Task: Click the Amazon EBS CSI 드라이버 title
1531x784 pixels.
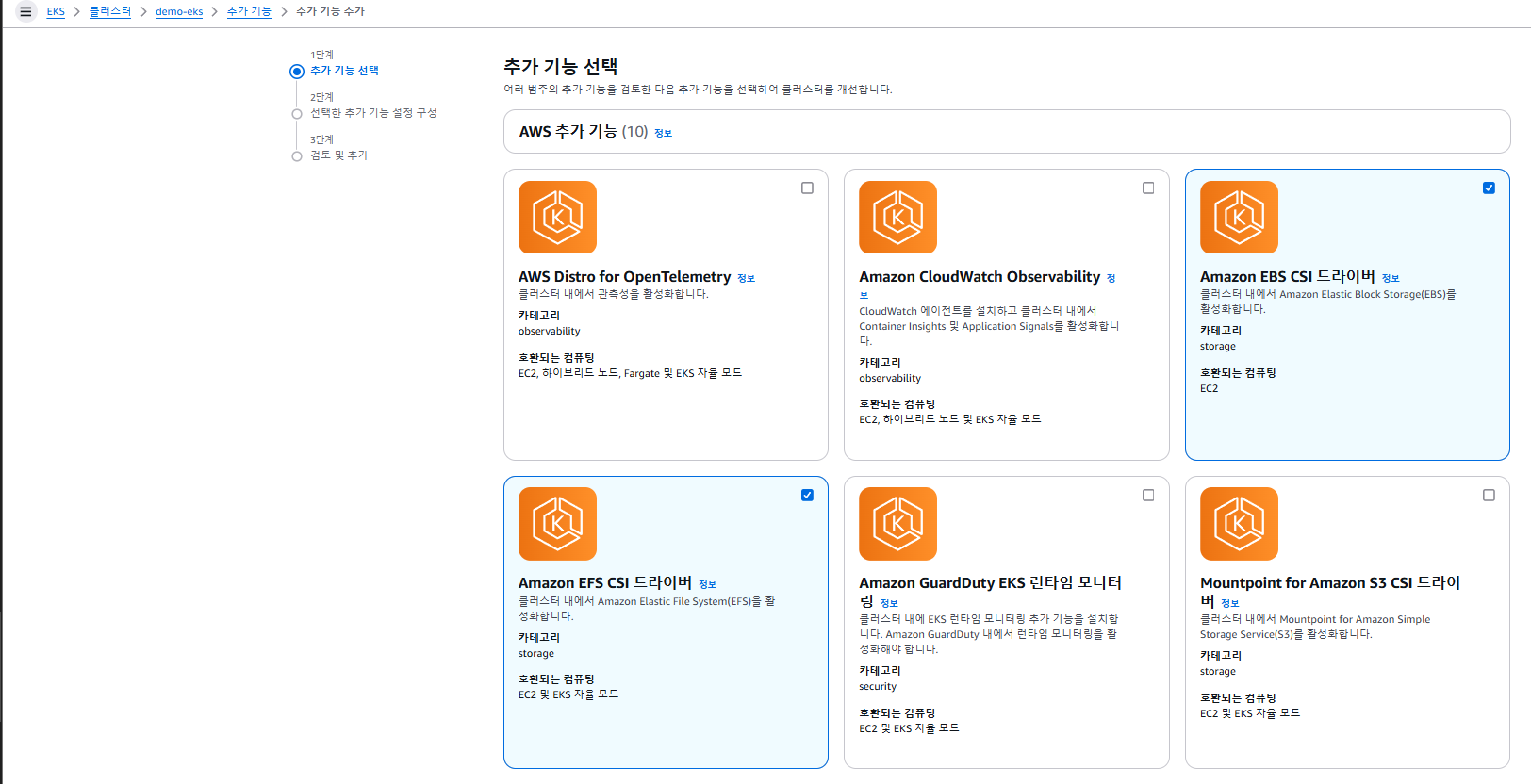Action: point(1288,276)
